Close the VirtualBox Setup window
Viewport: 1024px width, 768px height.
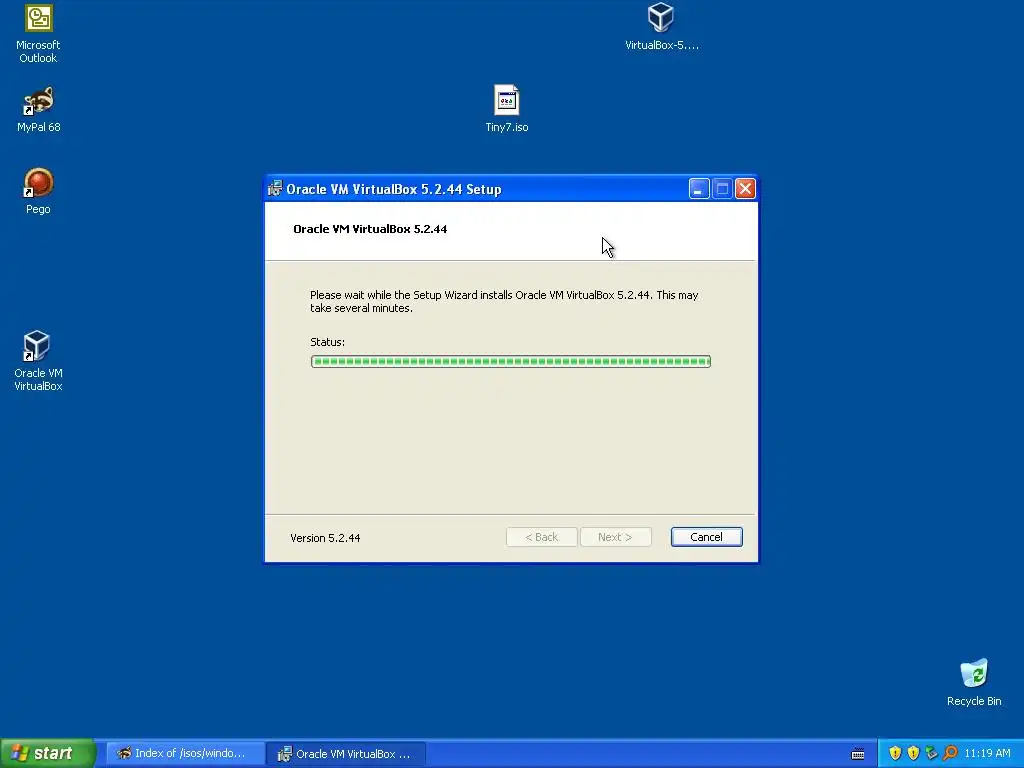pyautogui.click(x=745, y=189)
